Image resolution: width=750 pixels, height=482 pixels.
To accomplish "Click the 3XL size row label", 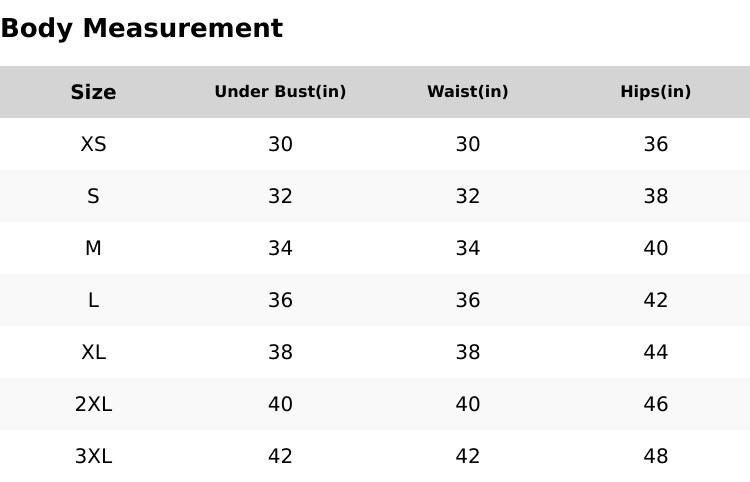I will (93, 456).
